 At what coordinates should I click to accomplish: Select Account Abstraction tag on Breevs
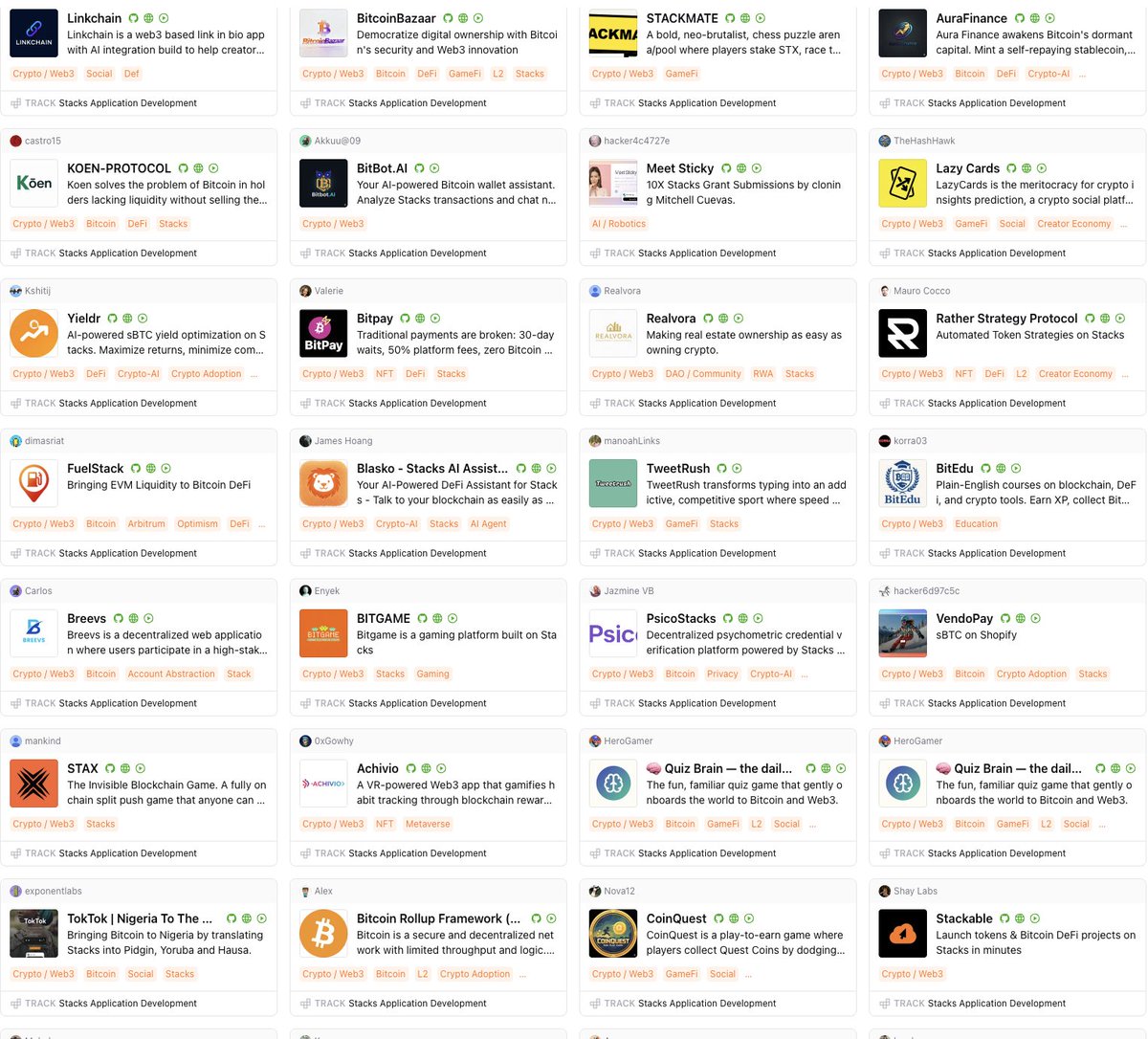[171, 674]
